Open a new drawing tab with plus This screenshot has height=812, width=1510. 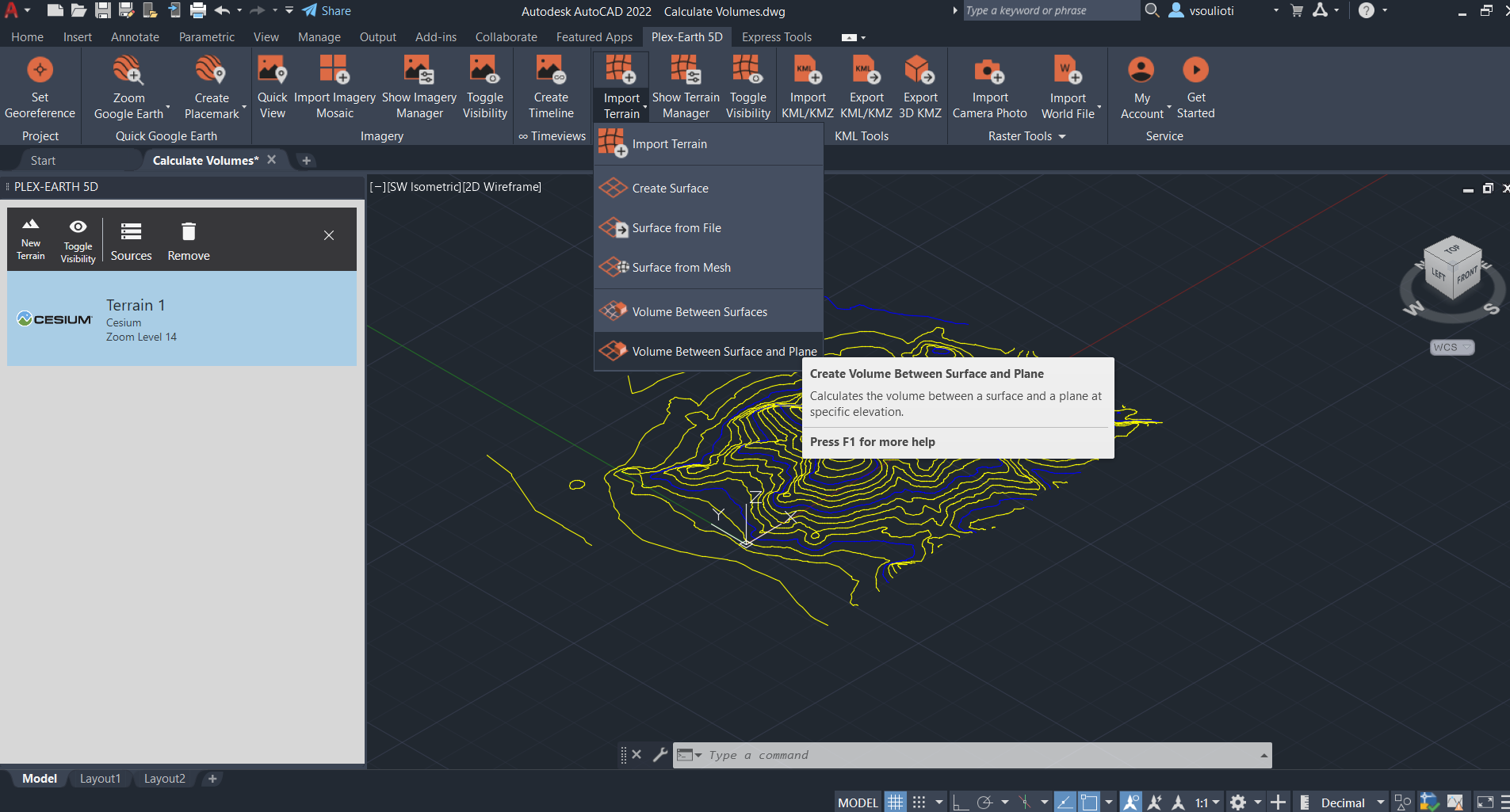pyautogui.click(x=306, y=160)
